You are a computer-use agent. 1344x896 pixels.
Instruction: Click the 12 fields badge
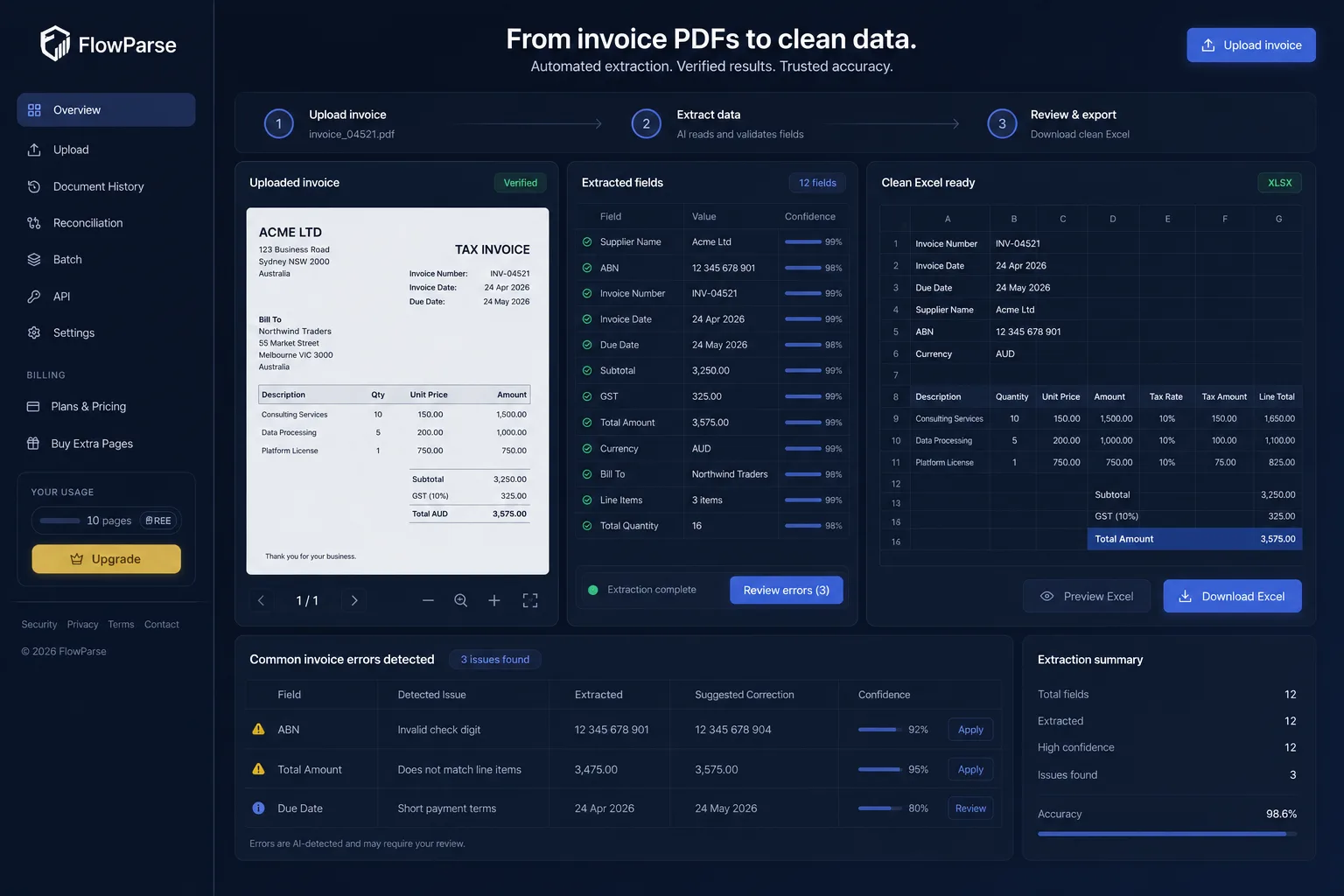coord(817,183)
